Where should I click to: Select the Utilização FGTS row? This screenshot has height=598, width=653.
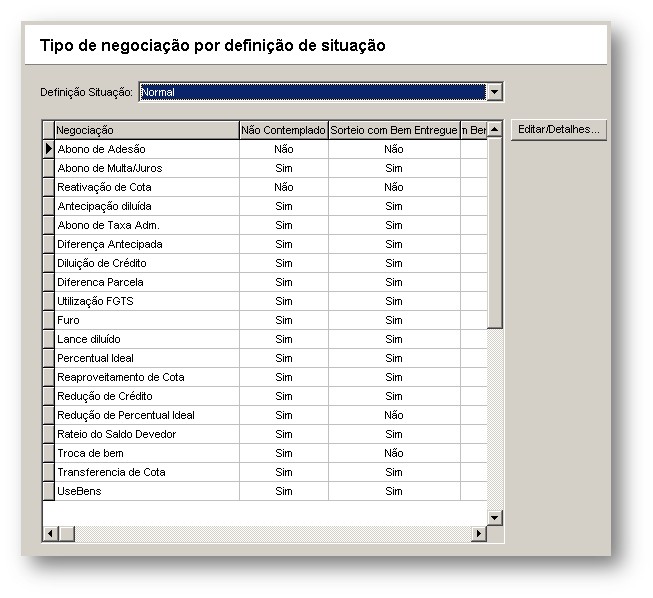click(x=265, y=301)
